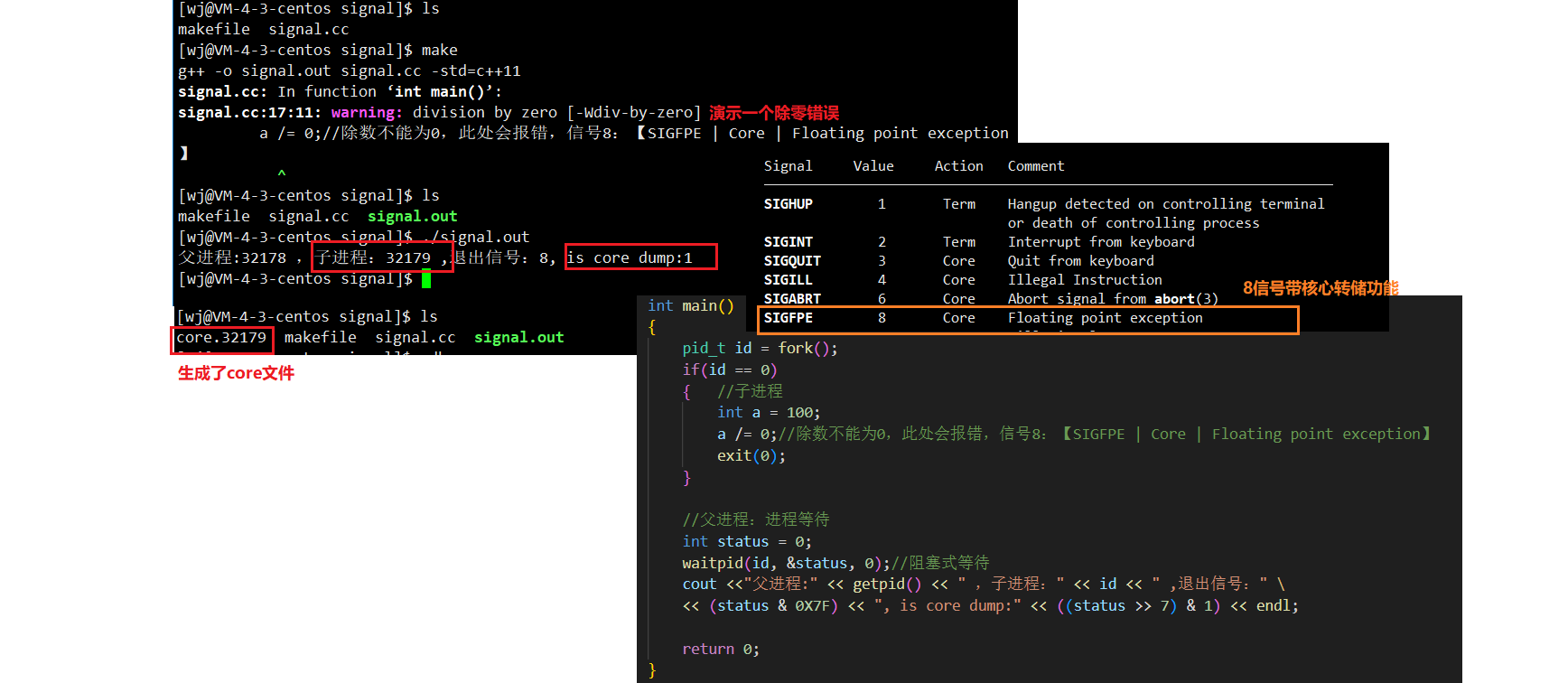The image size is (1568, 683).
Task: Click the 'SIGABRT' table row name
Action: tap(792, 299)
